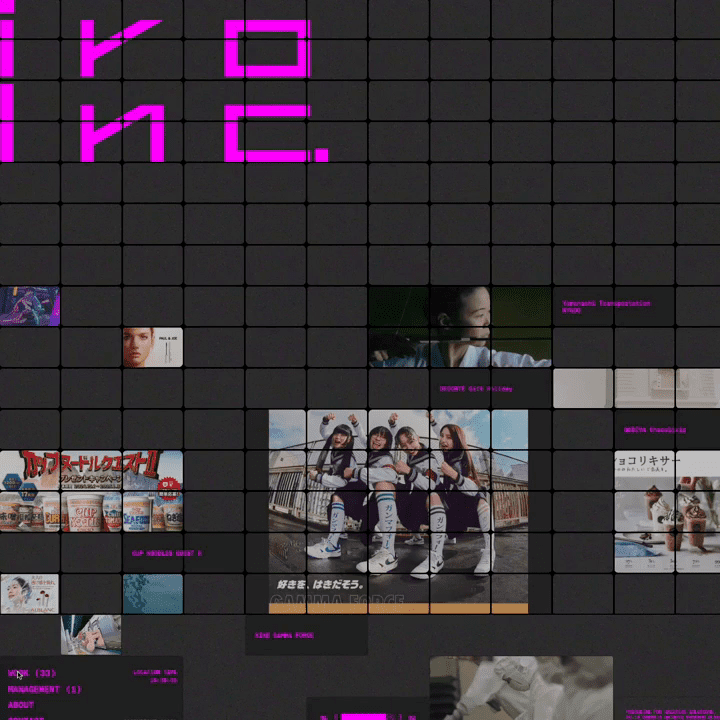Open the hands close-up thumbnail below Aublanc
This screenshot has height=720, width=720.
pyautogui.click(x=91, y=635)
